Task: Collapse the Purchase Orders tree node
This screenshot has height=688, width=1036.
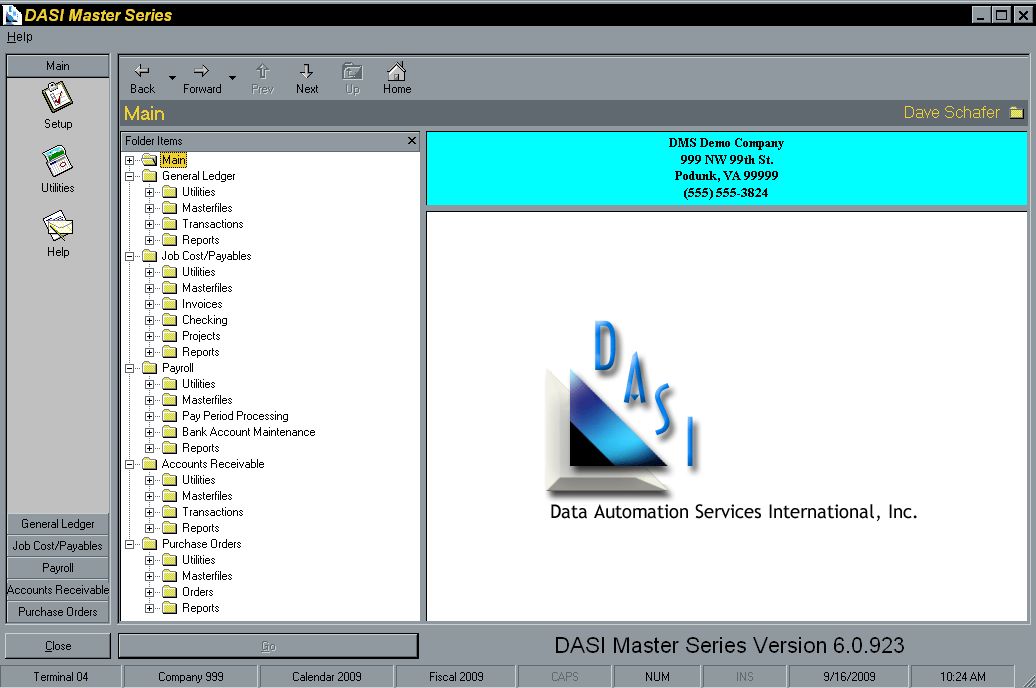Action: pos(130,545)
